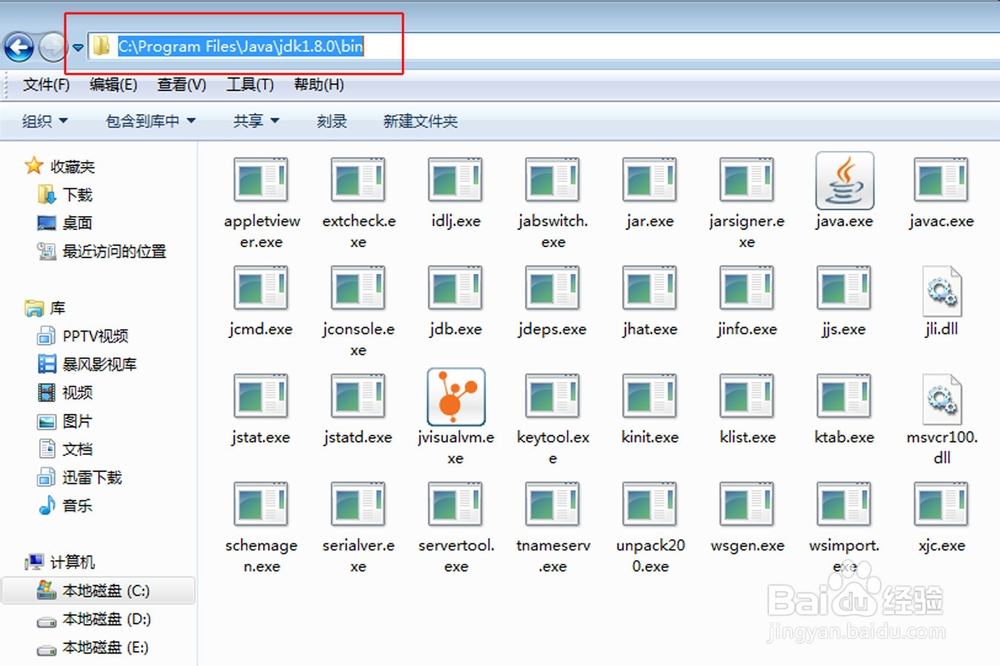
Task: Go back with the blue Back arrow
Action: coord(19,47)
